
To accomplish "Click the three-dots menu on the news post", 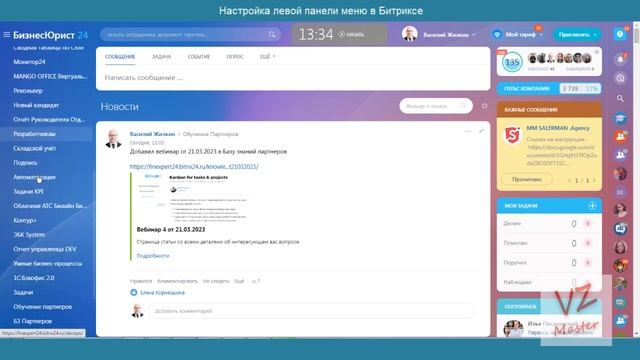I will [468, 131].
